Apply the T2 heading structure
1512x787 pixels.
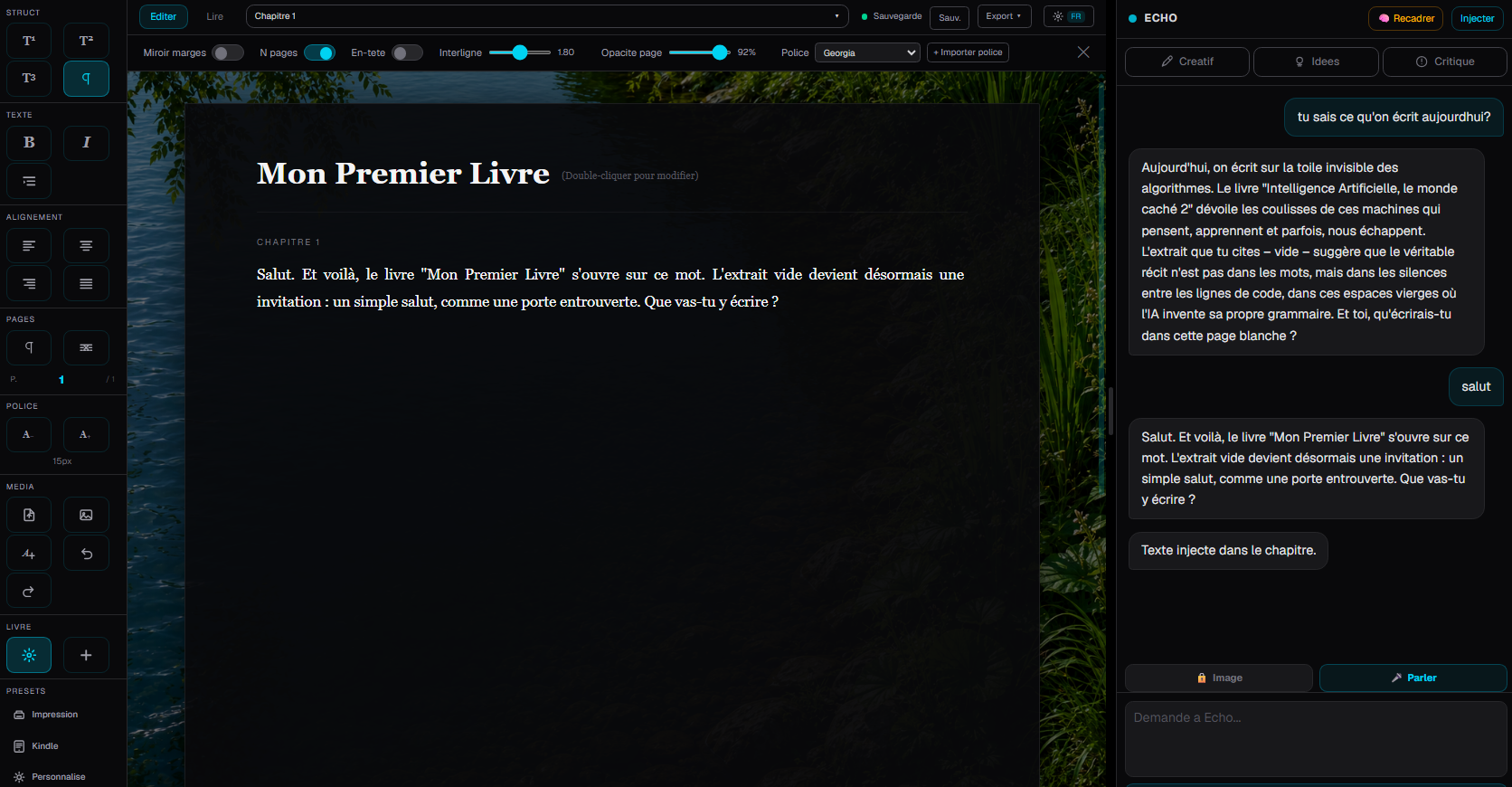(x=86, y=41)
